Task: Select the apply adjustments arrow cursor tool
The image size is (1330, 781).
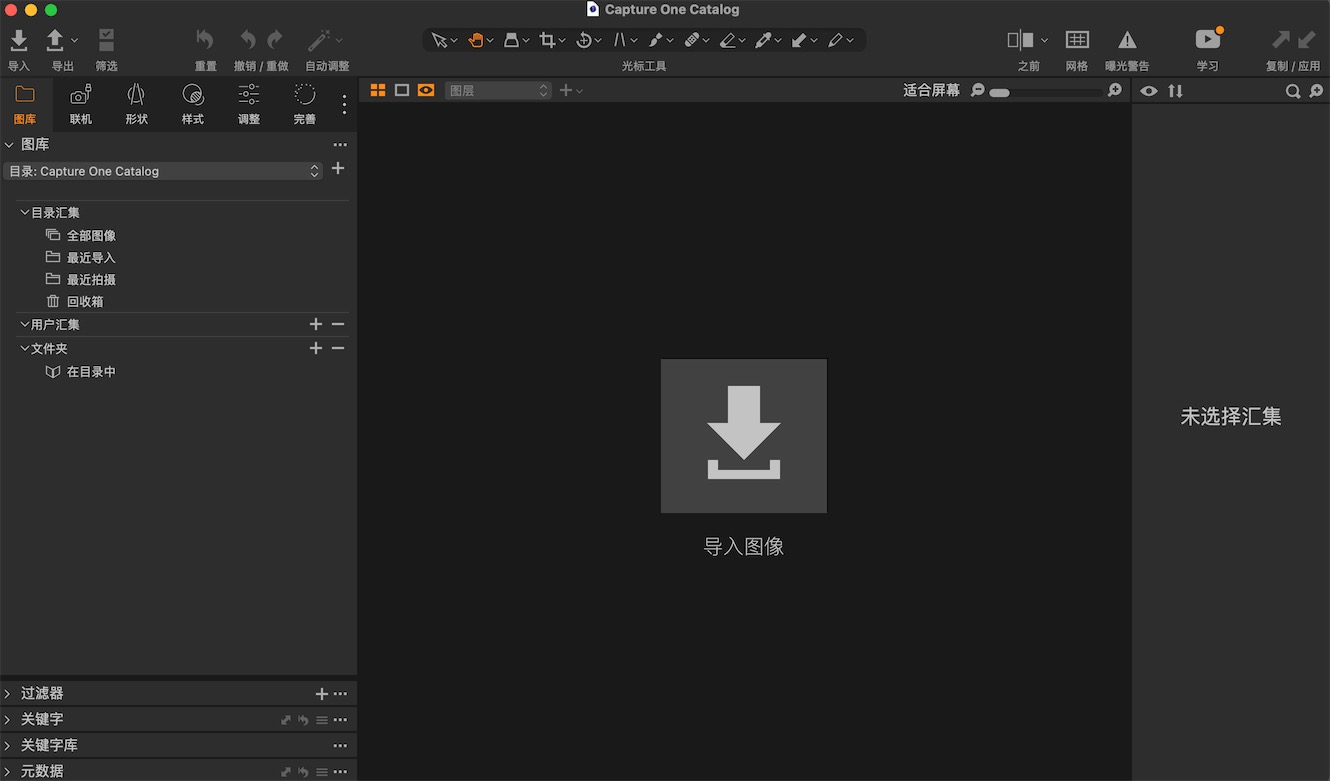Action: tap(799, 40)
